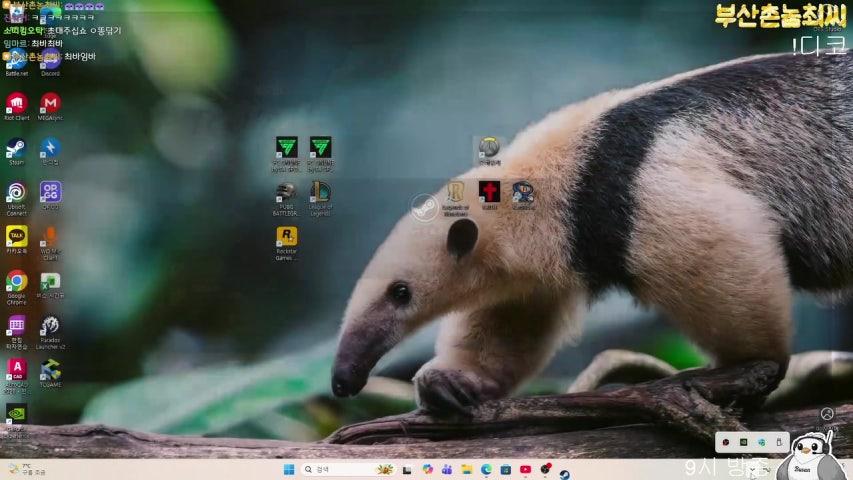
Task: Open the Battle.net desktop shortcut
Action: [16, 59]
